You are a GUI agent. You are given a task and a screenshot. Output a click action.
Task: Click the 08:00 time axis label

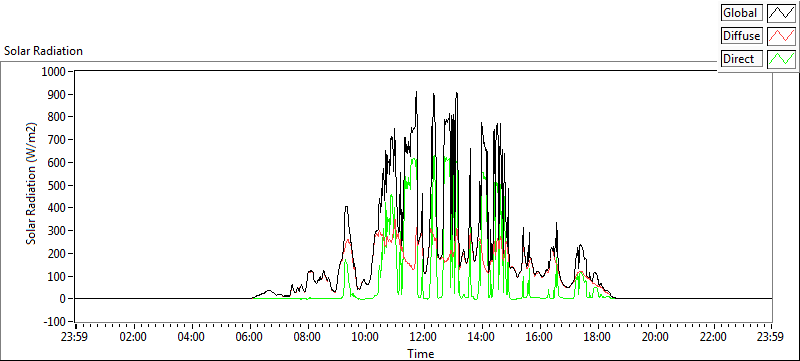[x=308, y=337]
